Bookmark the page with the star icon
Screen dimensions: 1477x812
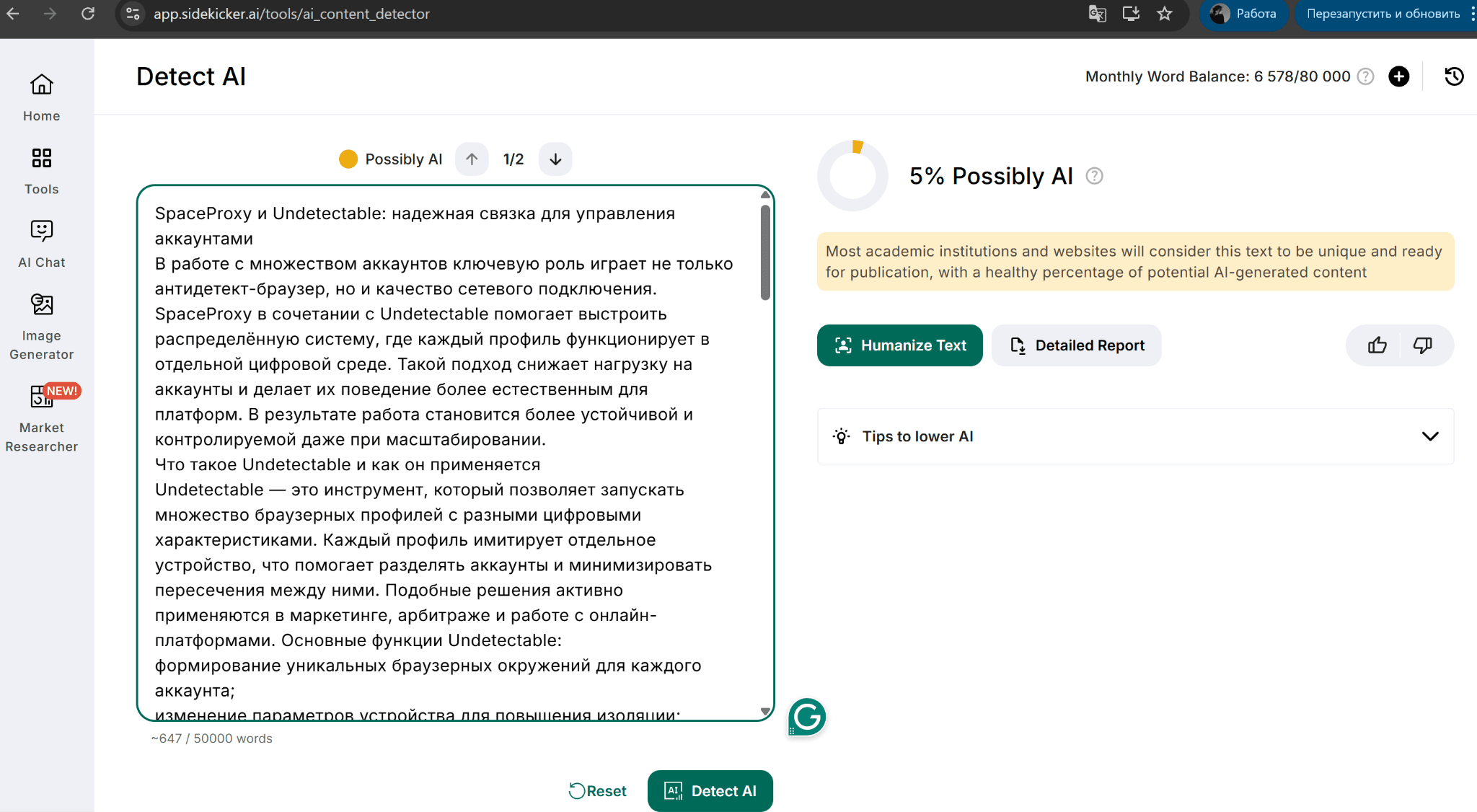tap(1164, 14)
